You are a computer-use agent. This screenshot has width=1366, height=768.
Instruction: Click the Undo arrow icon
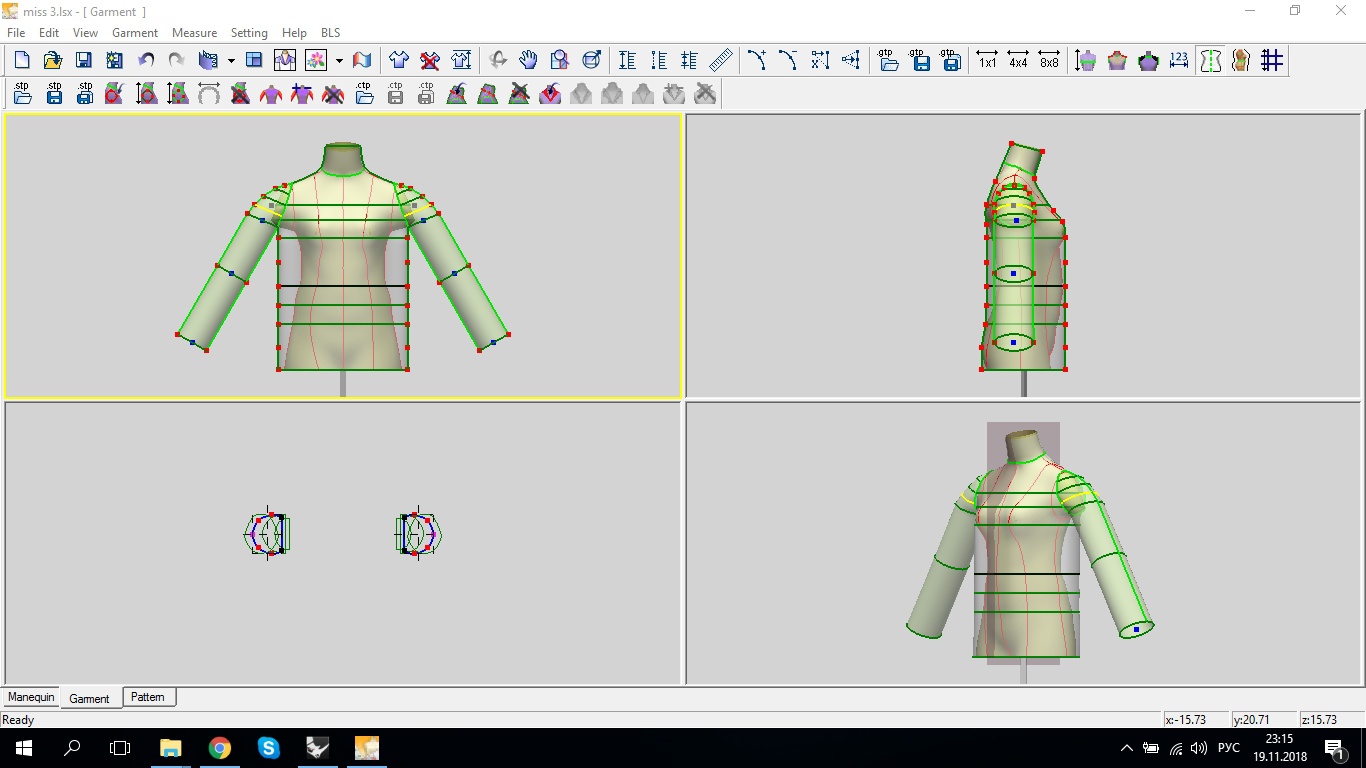[146, 61]
